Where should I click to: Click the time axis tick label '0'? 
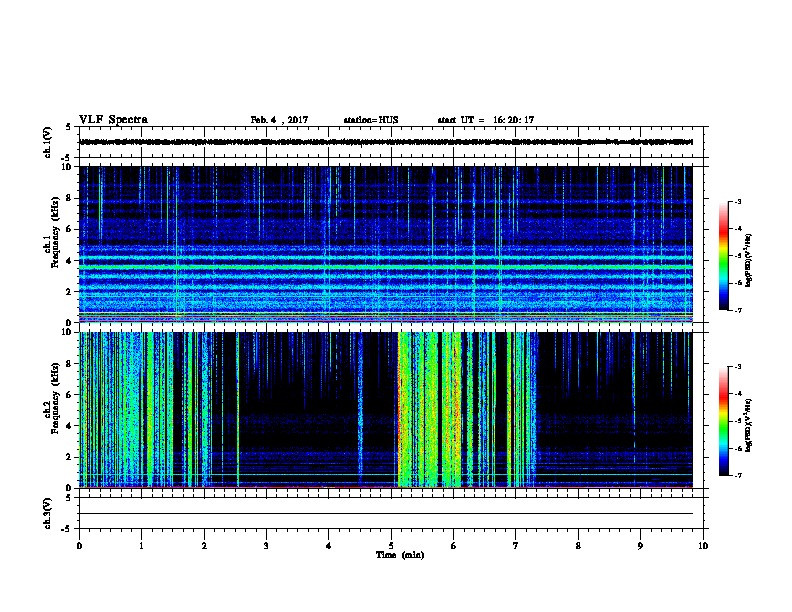click(79, 545)
